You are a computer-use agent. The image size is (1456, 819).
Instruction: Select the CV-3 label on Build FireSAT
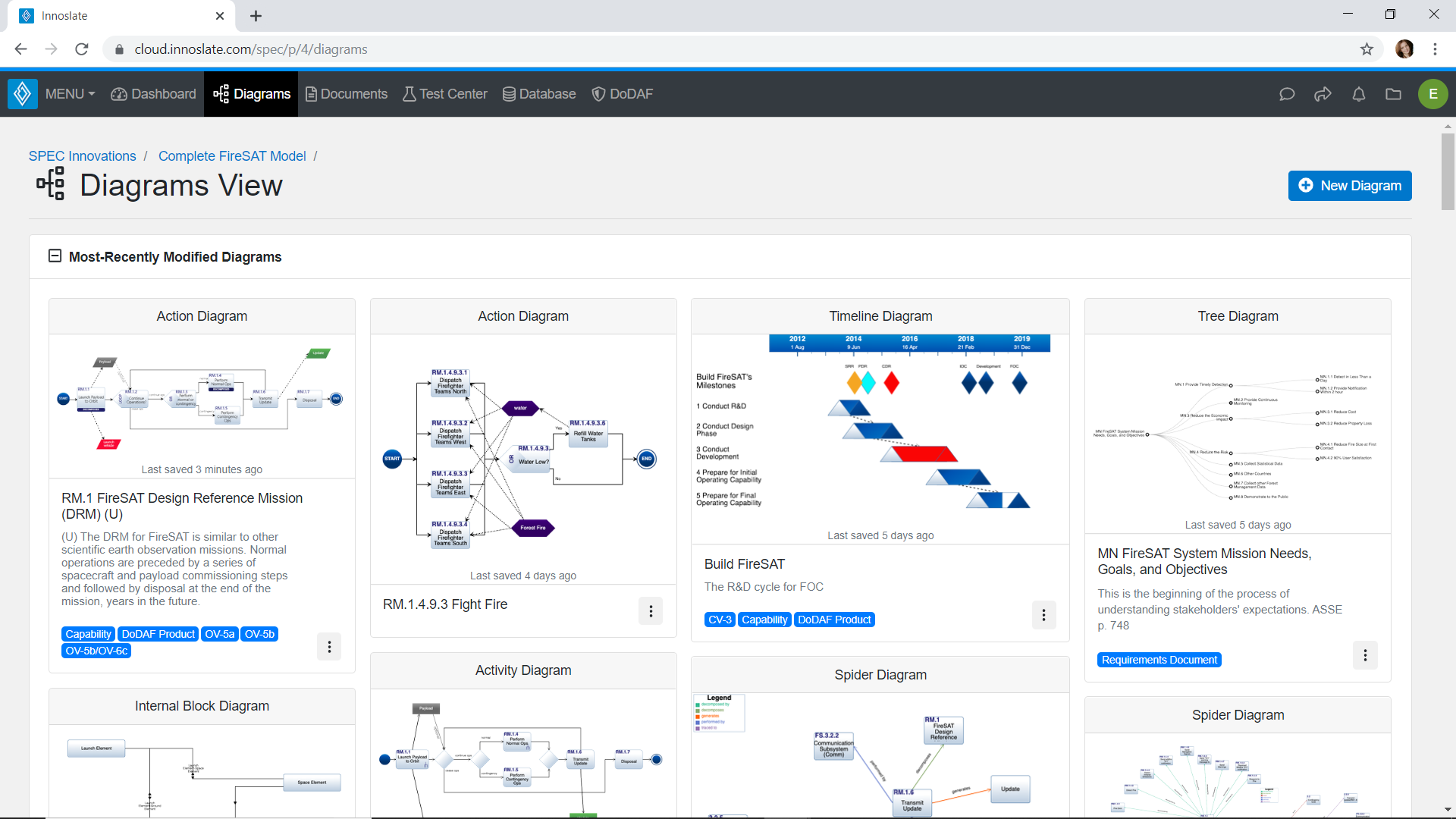[719, 619]
